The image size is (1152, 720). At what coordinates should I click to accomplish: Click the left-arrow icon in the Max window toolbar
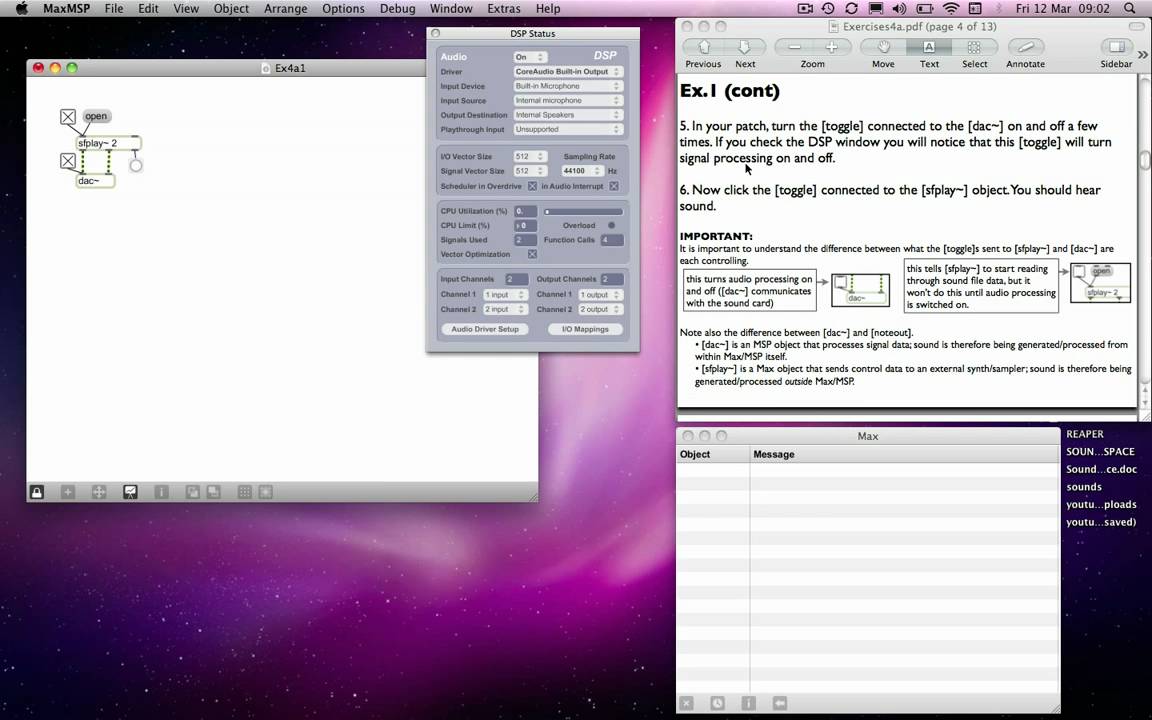tap(780, 703)
